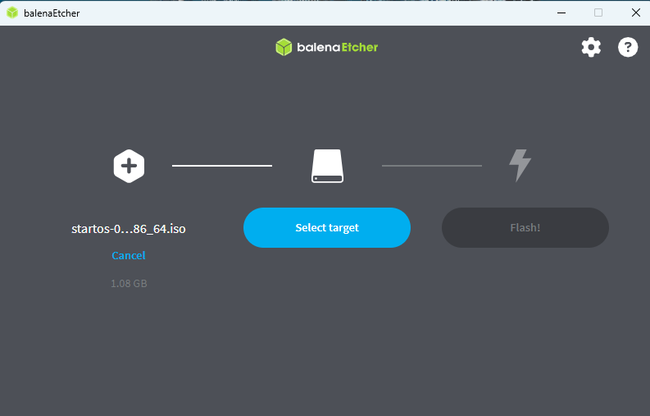Click the help question mark icon
Screen dimensions: 650x416
point(627,47)
